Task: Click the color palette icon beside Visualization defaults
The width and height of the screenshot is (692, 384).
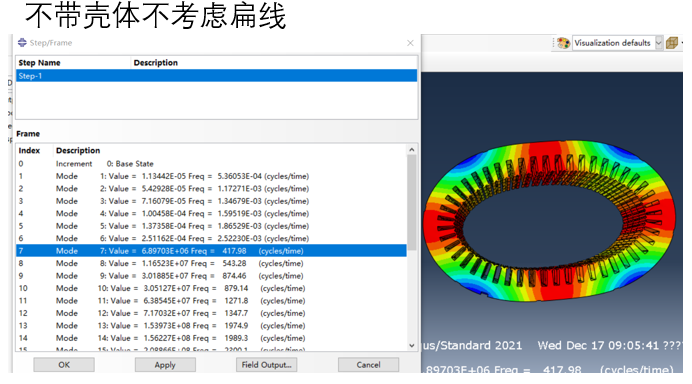Action: [x=563, y=43]
